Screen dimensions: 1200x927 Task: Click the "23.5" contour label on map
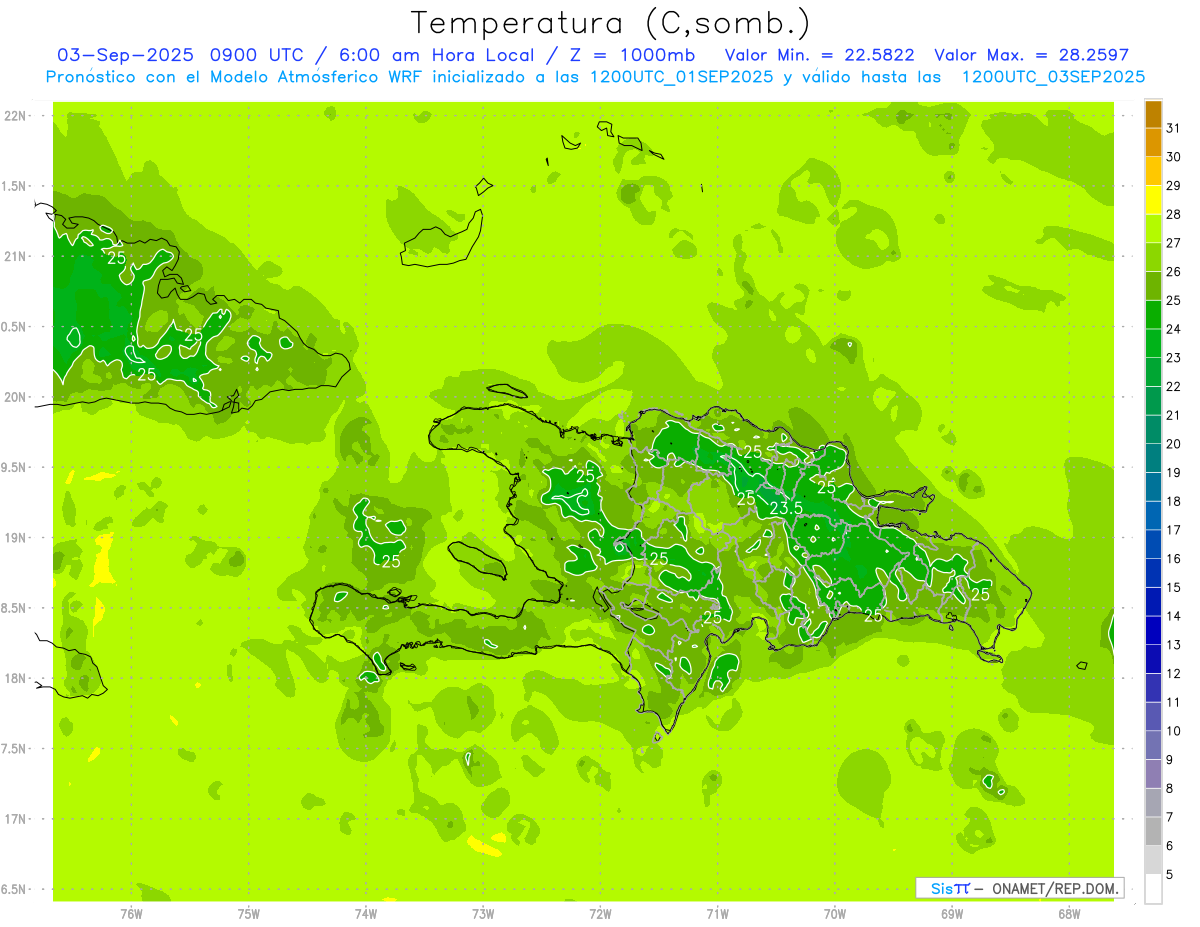tap(787, 508)
